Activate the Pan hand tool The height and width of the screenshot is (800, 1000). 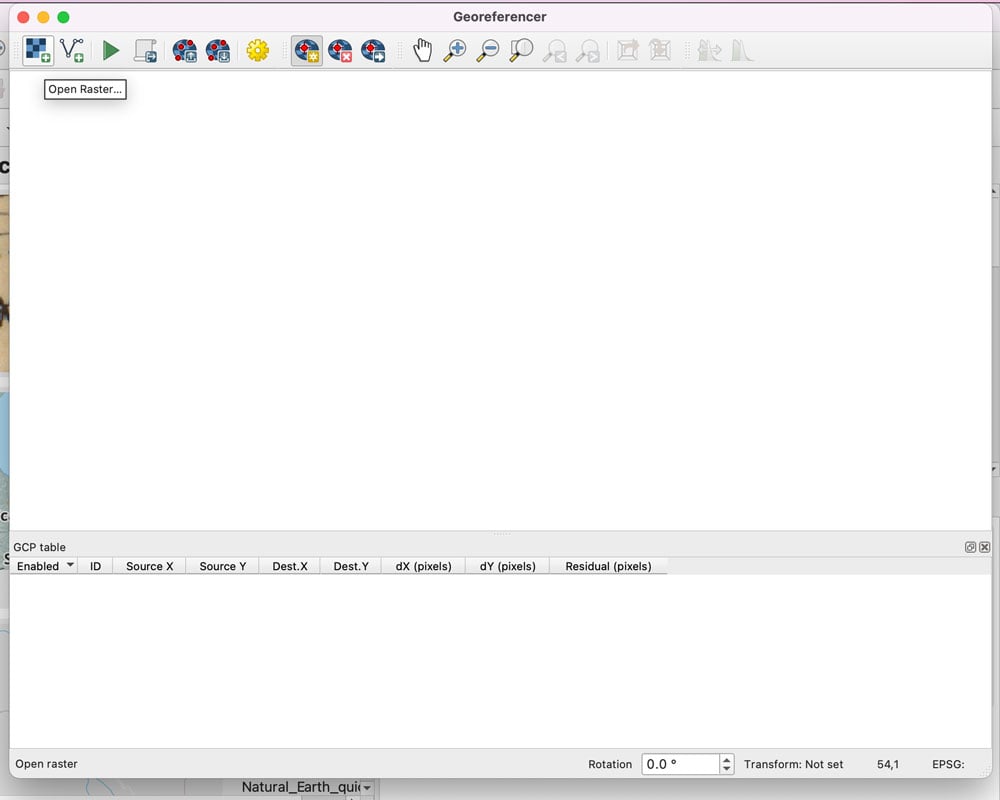[423, 50]
